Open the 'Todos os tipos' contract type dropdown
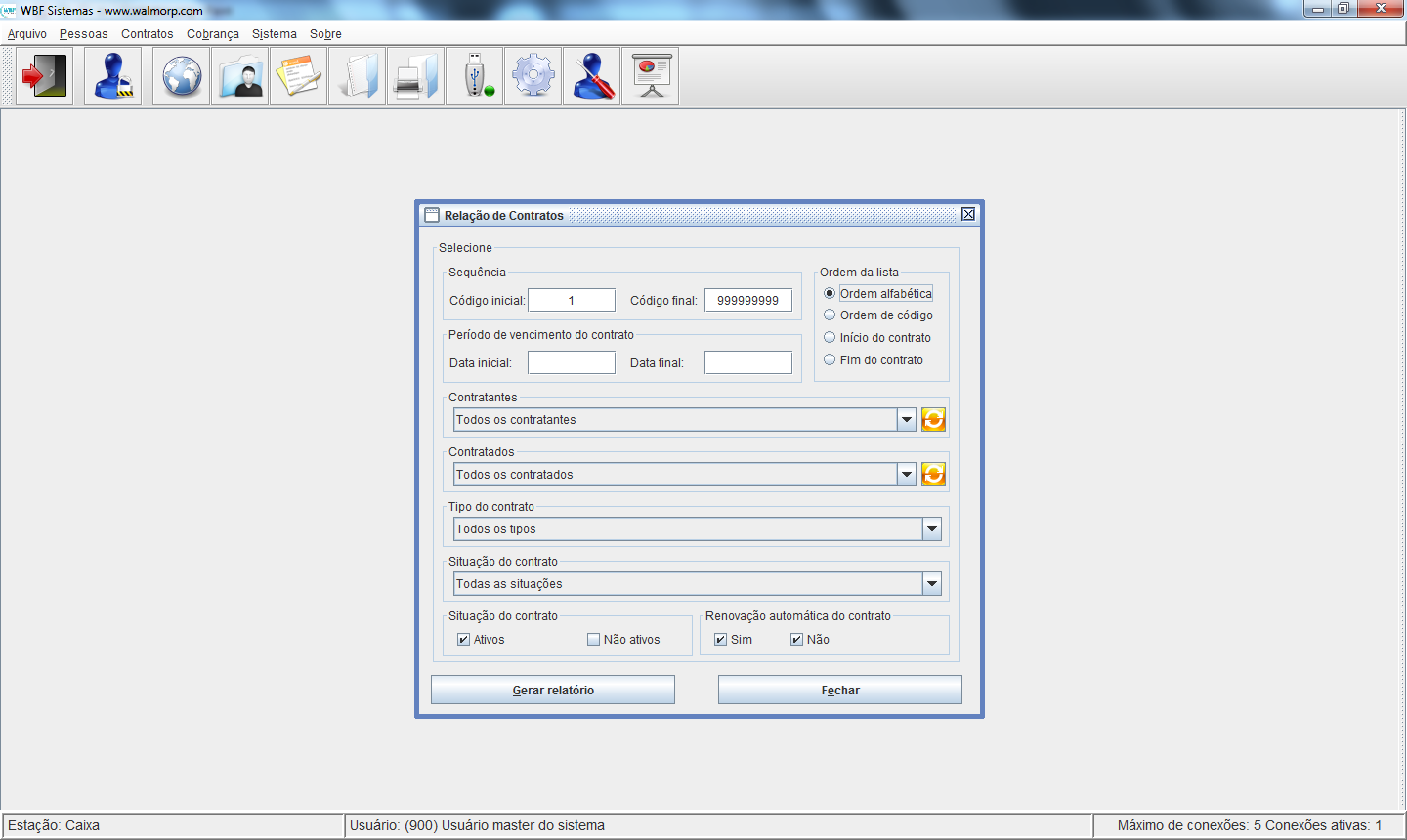 coord(932,529)
